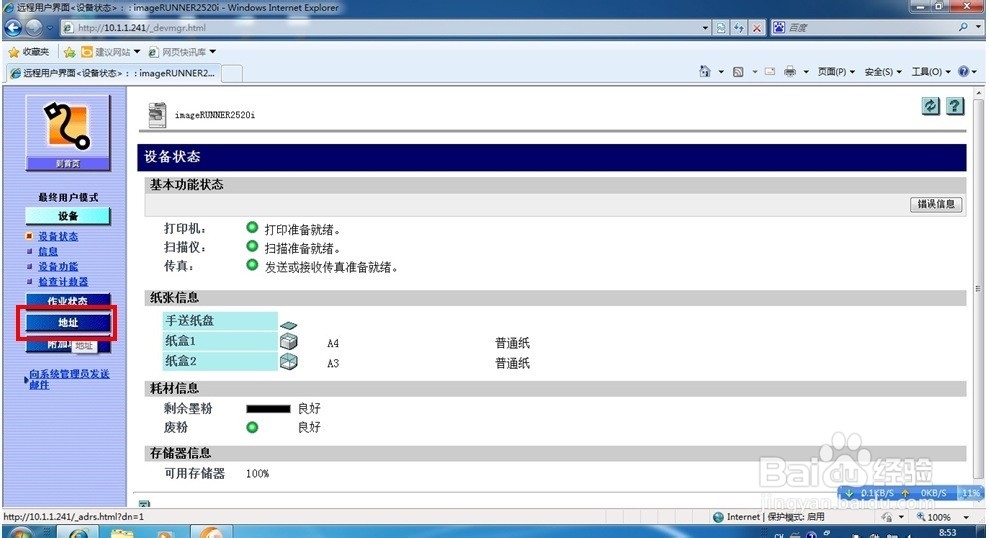The width and height of the screenshot is (989, 538).
Task: Click the printer icon in command bar
Action: tap(790, 72)
